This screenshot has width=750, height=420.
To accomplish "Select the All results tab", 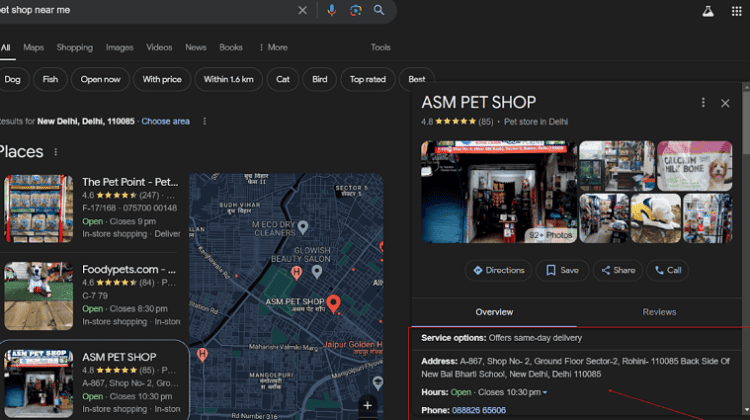I will [x=6, y=47].
